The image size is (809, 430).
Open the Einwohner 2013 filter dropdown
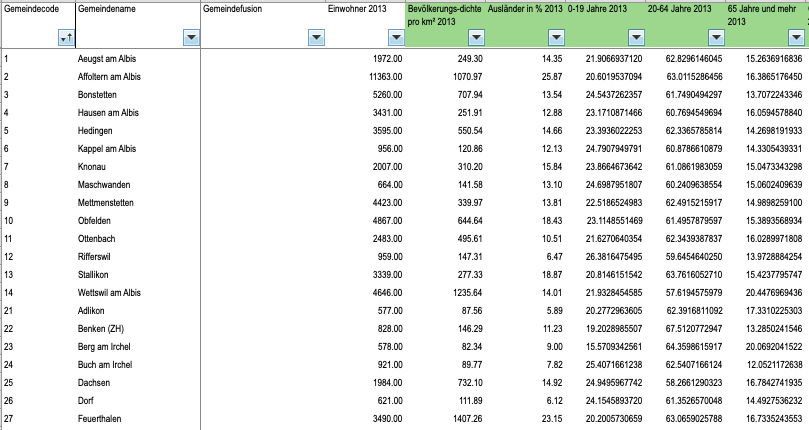click(x=394, y=37)
